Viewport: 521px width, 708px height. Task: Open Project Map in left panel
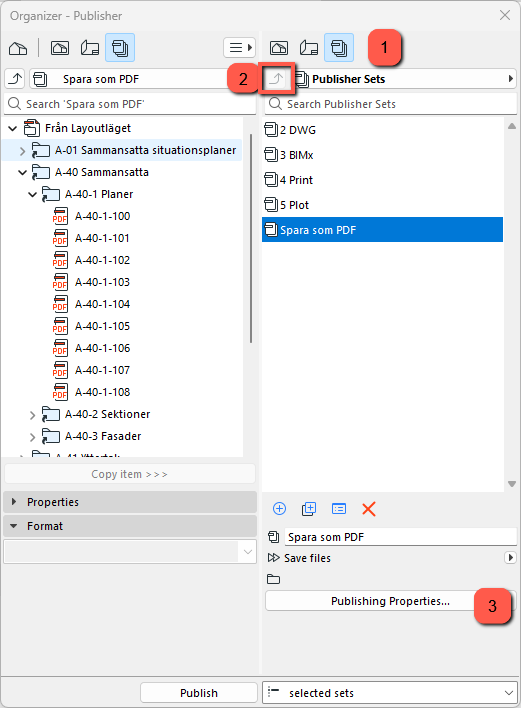click(18, 48)
